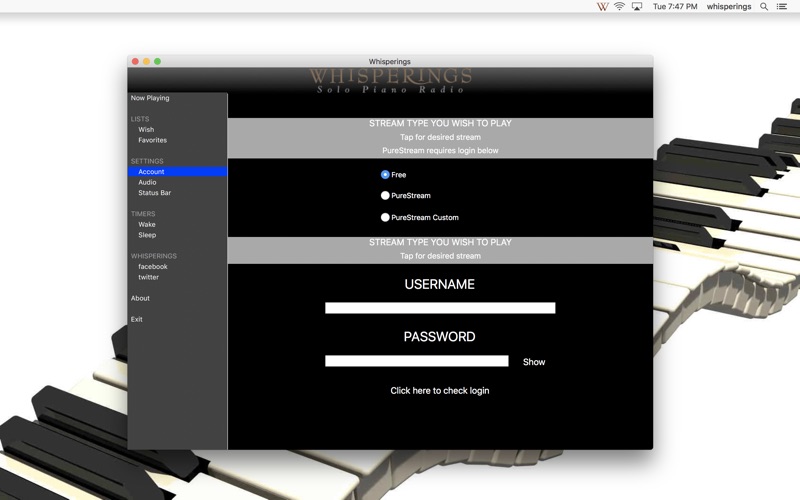Click into the Username field
Image resolution: width=800 pixels, height=500 pixels.
click(440, 308)
